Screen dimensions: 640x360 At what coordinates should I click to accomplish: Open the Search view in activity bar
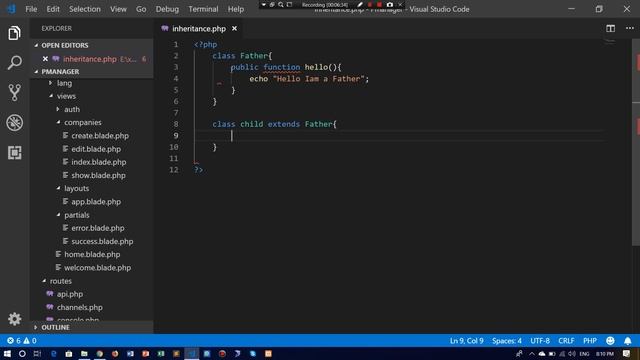tap(14, 63)
